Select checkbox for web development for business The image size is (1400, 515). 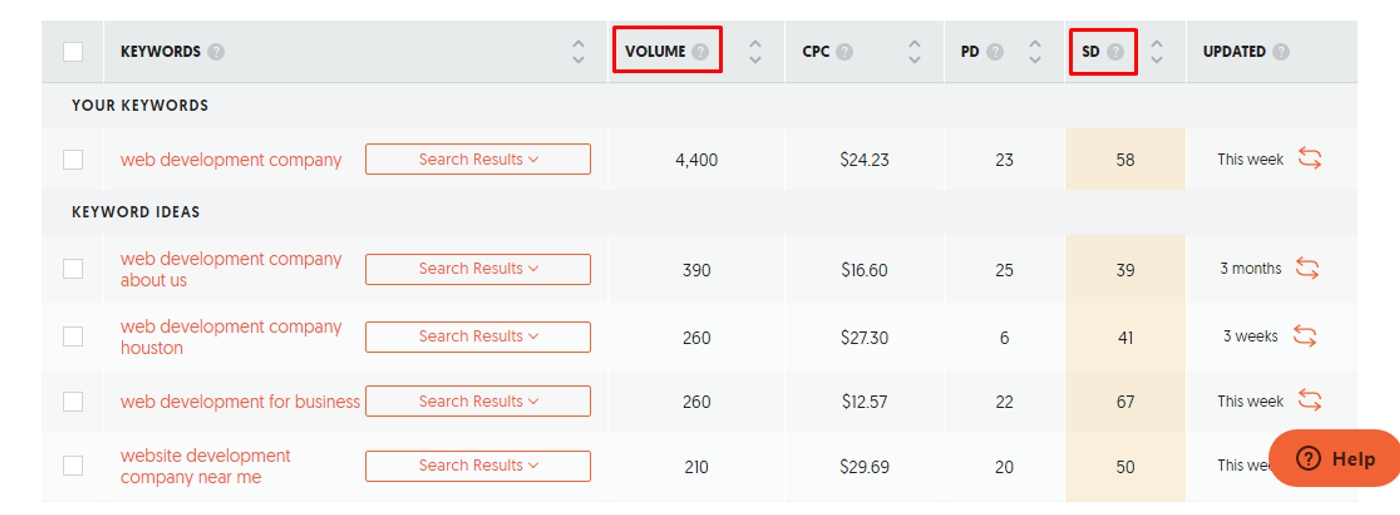(x=73, y=401)
